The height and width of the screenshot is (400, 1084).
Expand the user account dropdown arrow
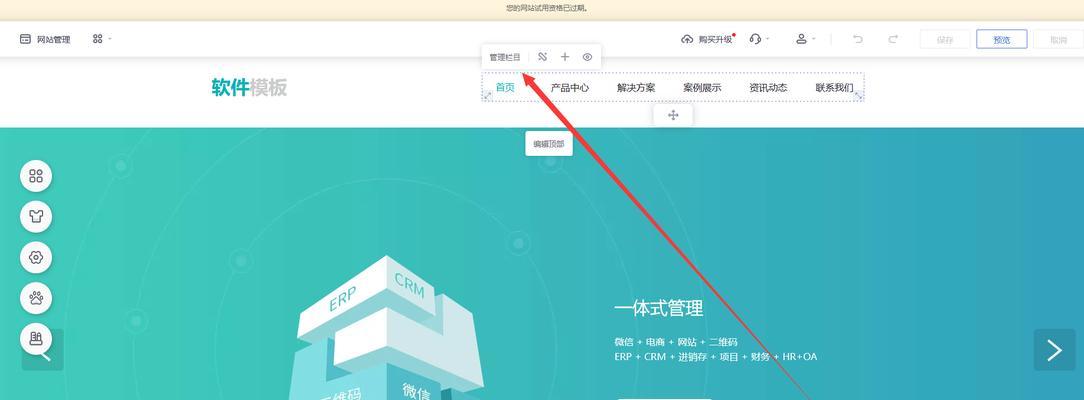click(x=813, y=39)
